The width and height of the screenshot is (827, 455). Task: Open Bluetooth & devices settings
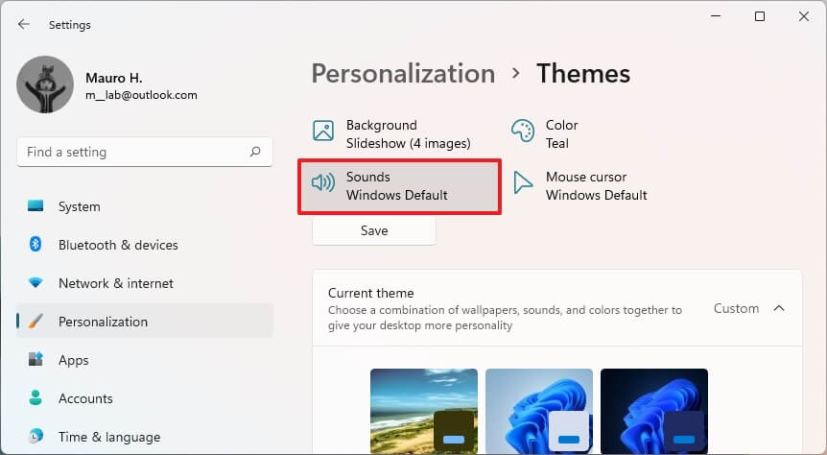pos(145,245)
